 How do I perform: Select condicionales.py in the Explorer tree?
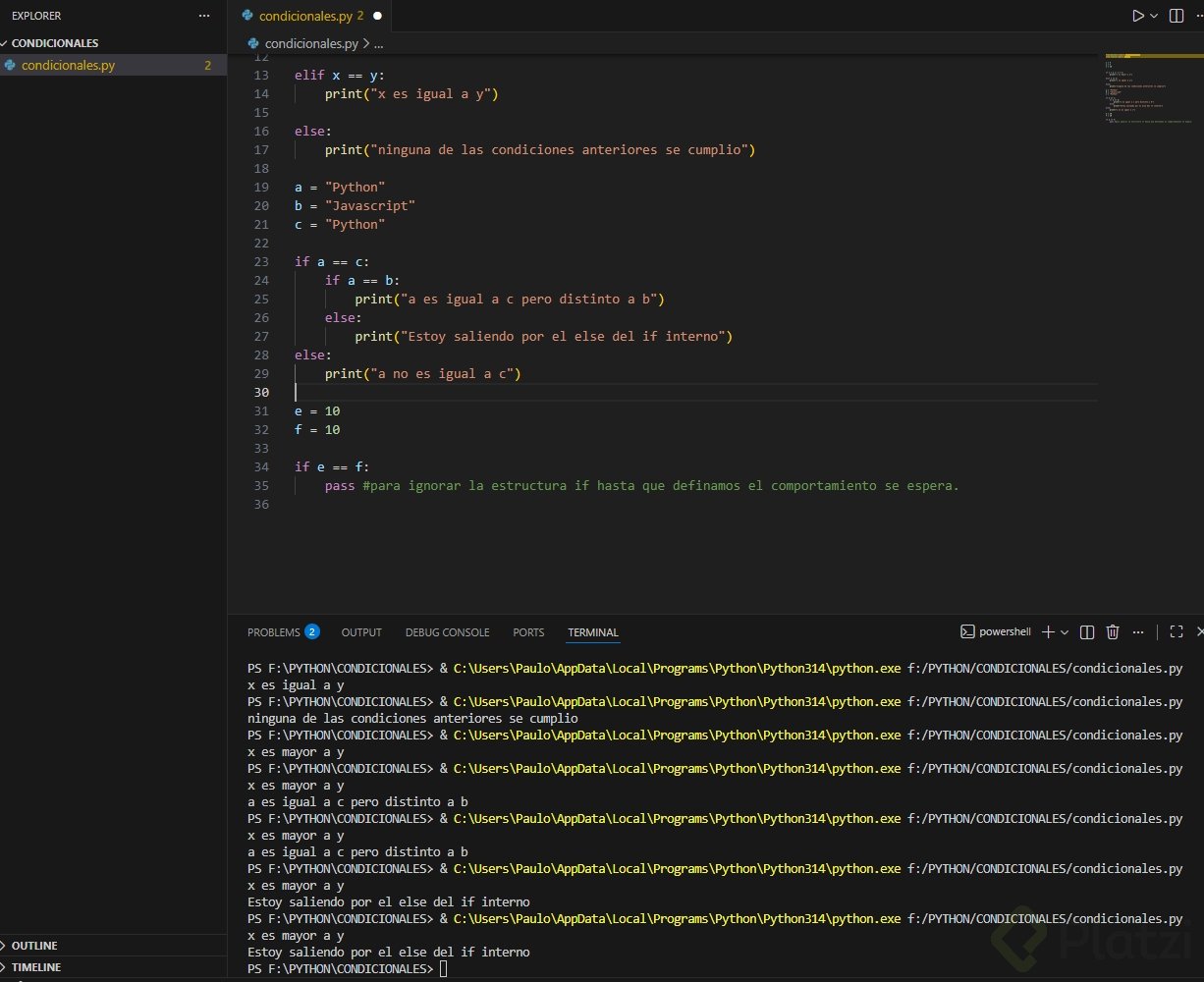tap(68, 66)
